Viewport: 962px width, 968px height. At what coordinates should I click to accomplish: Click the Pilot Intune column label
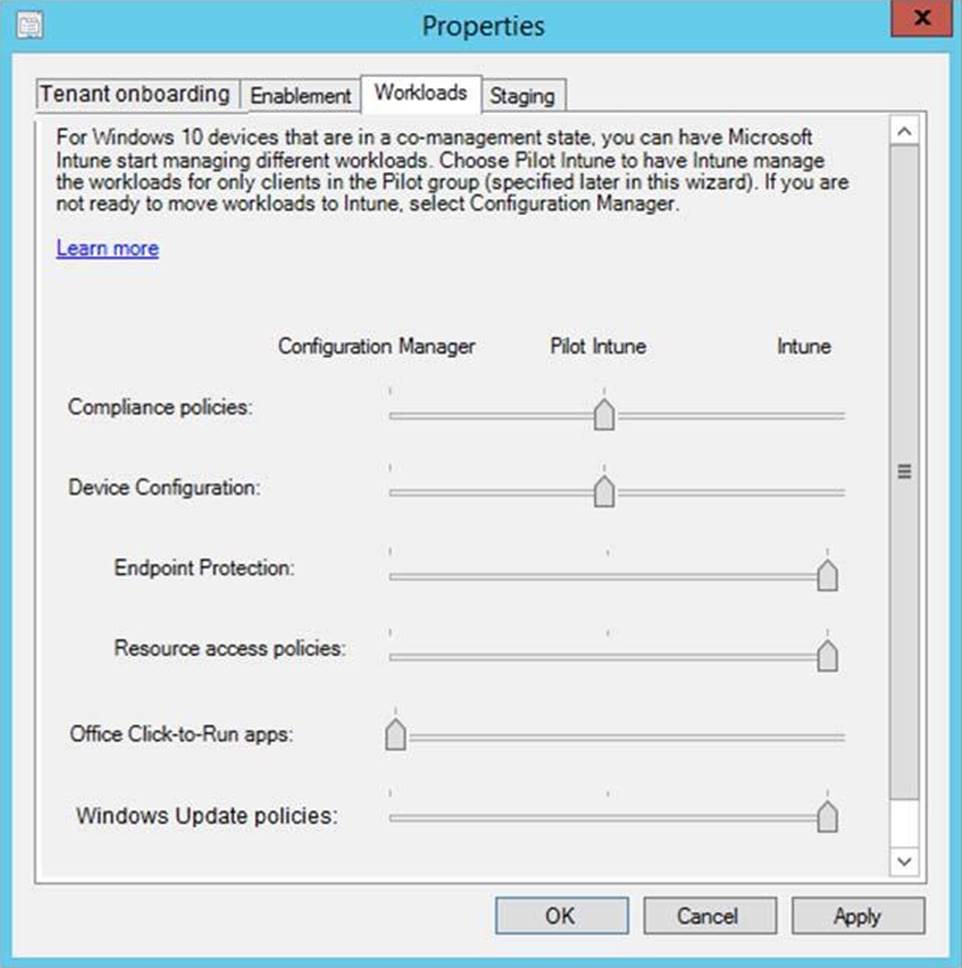click(x=598, y=346)
